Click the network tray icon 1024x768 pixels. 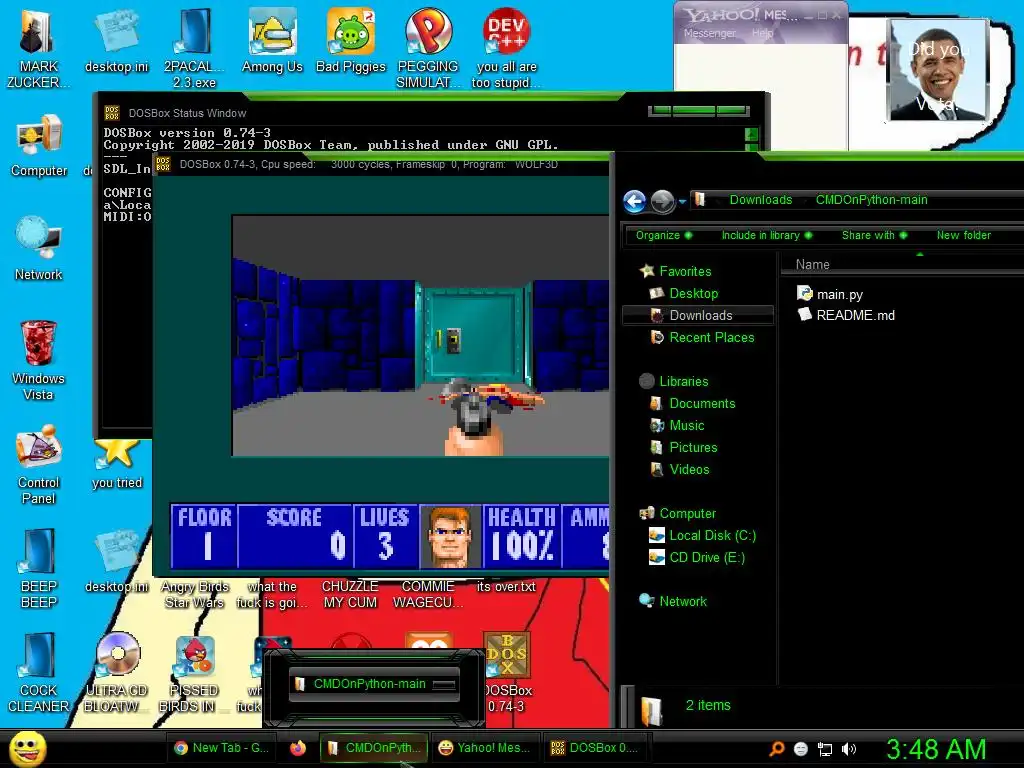[825, 749]
